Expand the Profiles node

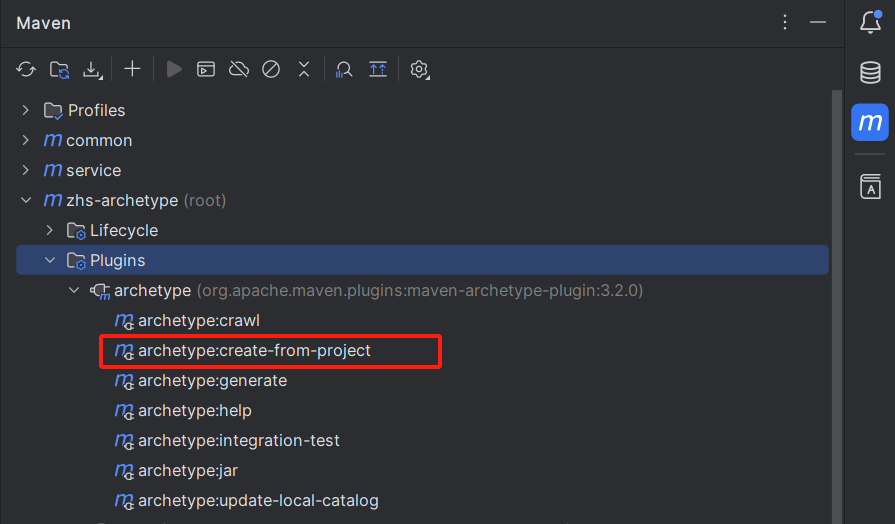coord(26,110)
